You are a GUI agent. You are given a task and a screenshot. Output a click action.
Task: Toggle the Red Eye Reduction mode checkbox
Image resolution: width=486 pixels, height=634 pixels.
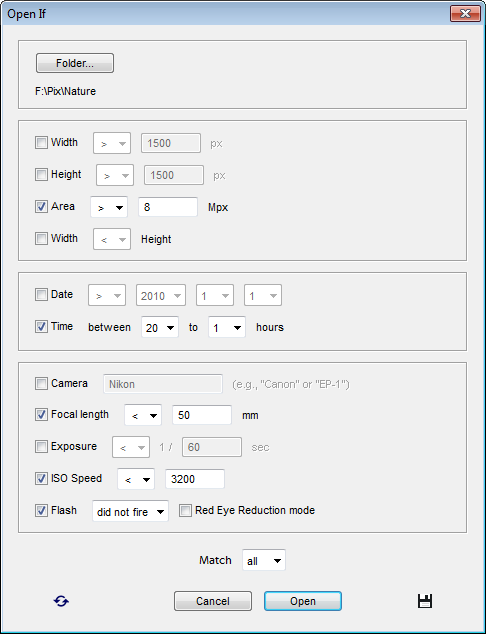point(185,510)
